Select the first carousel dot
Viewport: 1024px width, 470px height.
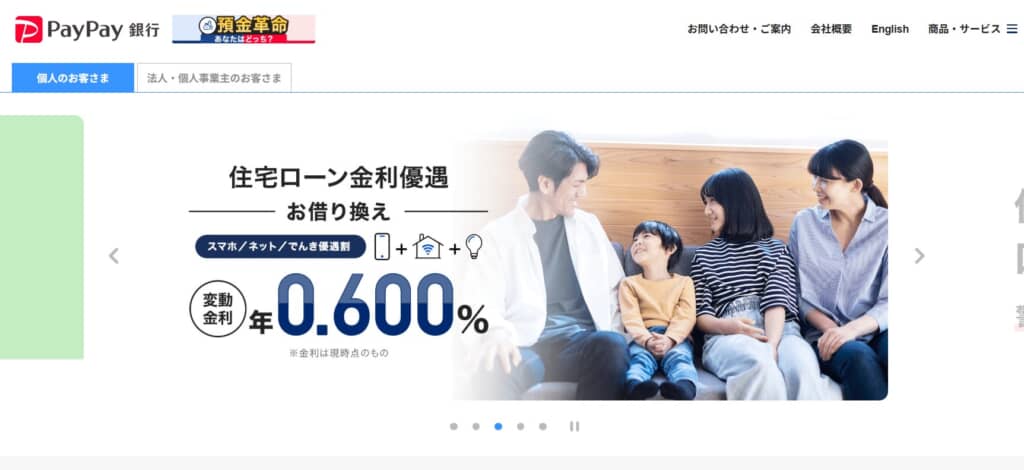tap(454, 426)
